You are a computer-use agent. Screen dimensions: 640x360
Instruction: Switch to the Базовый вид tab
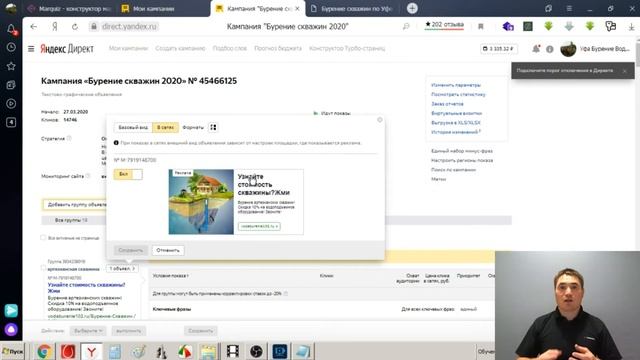coord(133,127)
